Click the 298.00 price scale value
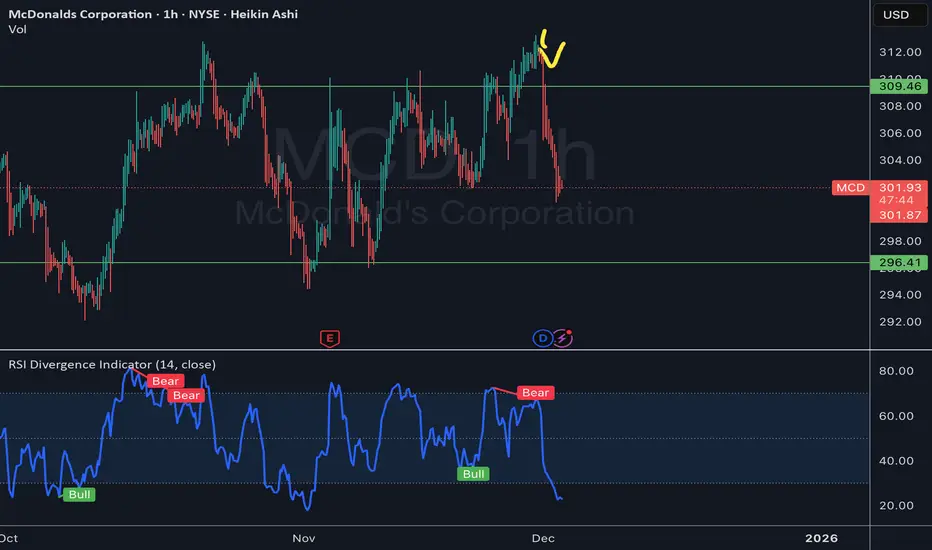Image resolution: width=932 pixels, height=550 pixels. pos(900,241)
